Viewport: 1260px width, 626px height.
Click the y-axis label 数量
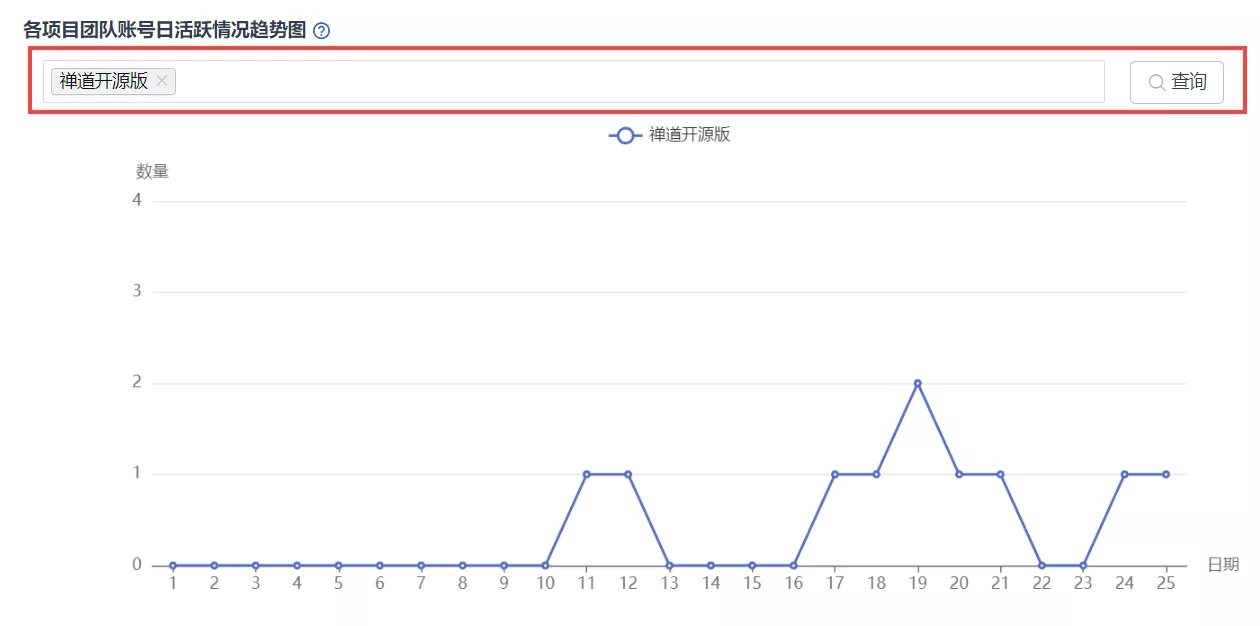(x=152, y=171)
